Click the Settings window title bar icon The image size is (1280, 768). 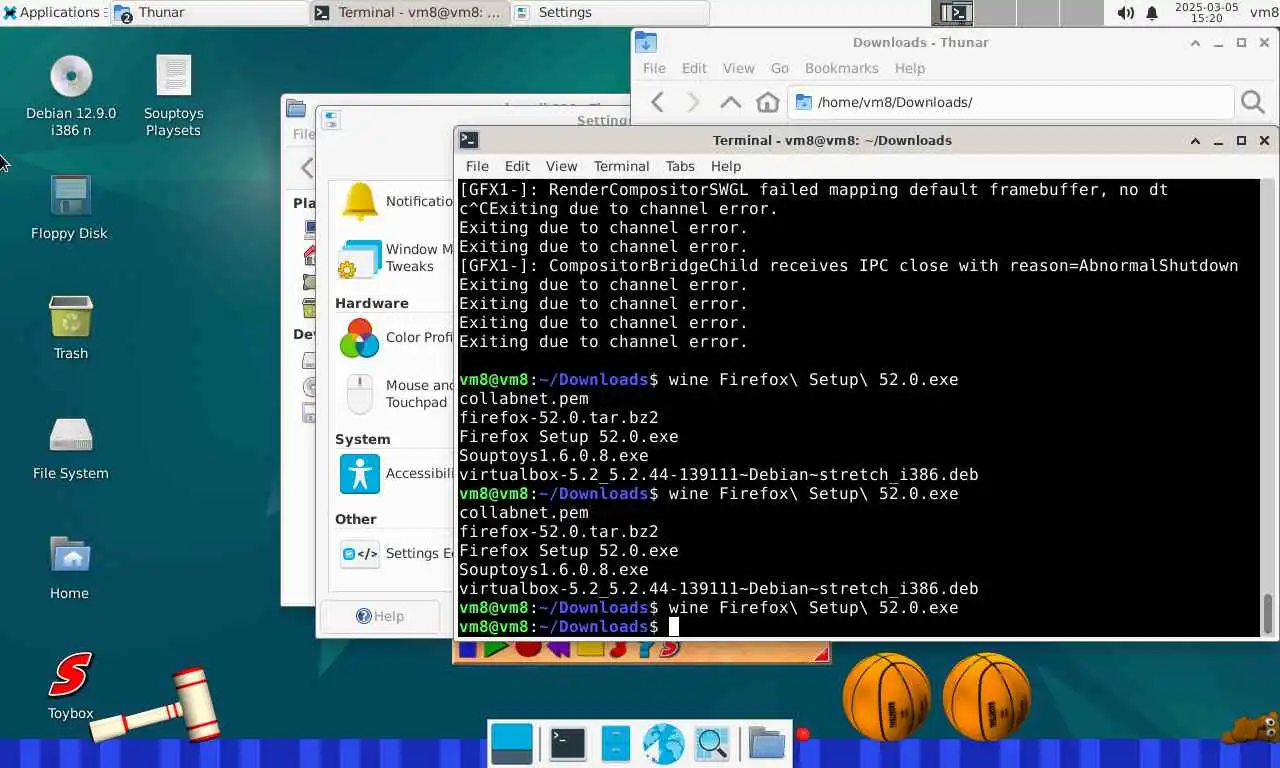click(x=331, y=120)
